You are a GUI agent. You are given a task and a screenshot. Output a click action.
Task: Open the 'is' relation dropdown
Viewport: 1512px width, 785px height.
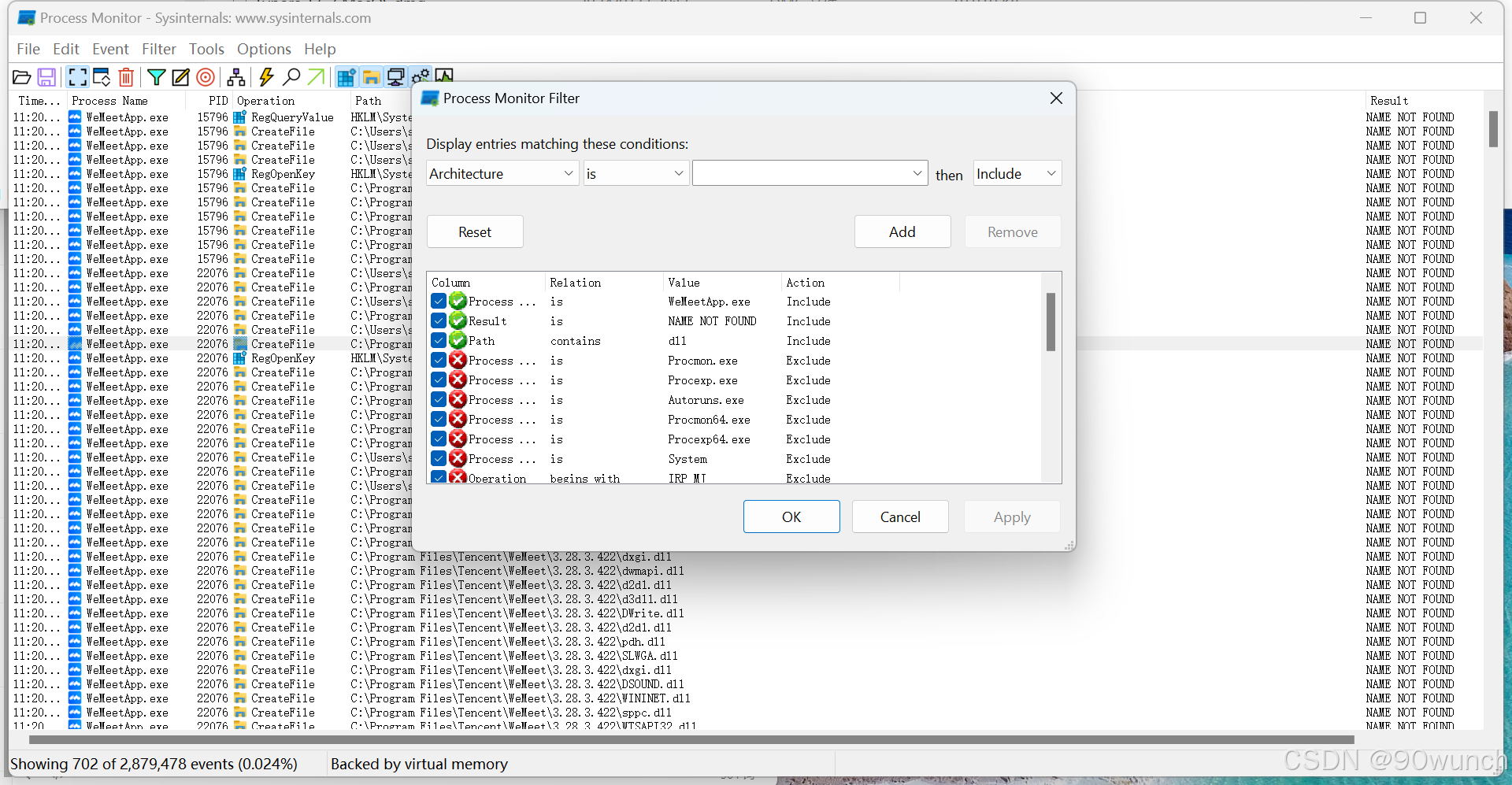636,173
